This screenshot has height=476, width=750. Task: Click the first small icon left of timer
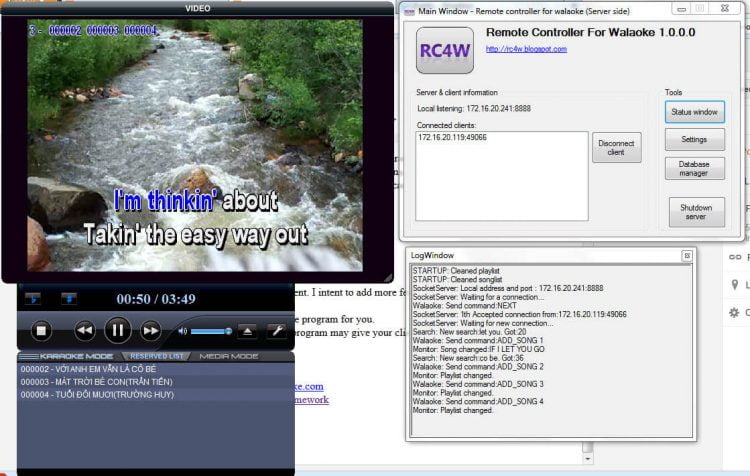pyautogui.click(x=33, y=299)
